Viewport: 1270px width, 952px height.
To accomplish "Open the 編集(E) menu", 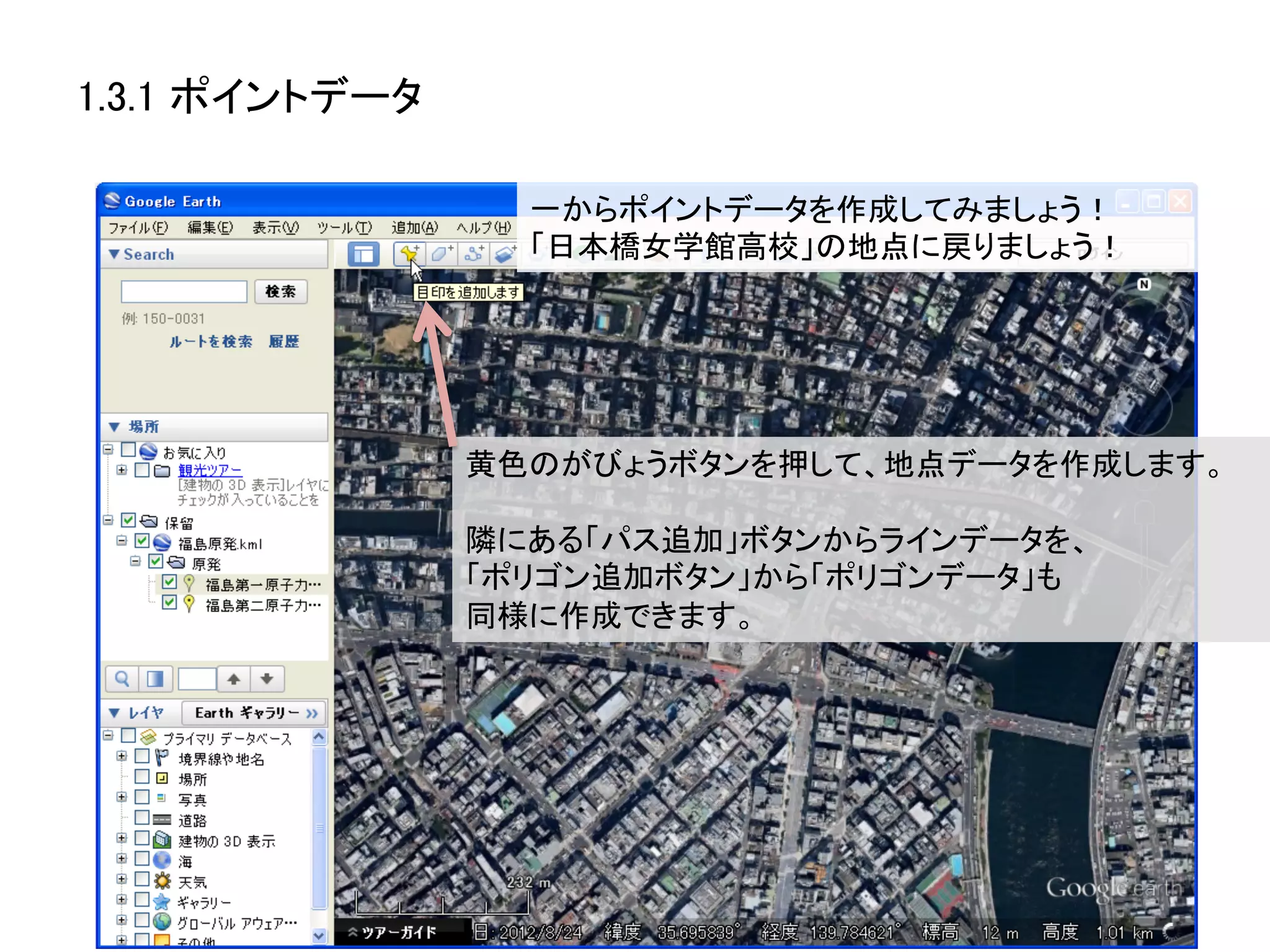I will pos(210,228).
